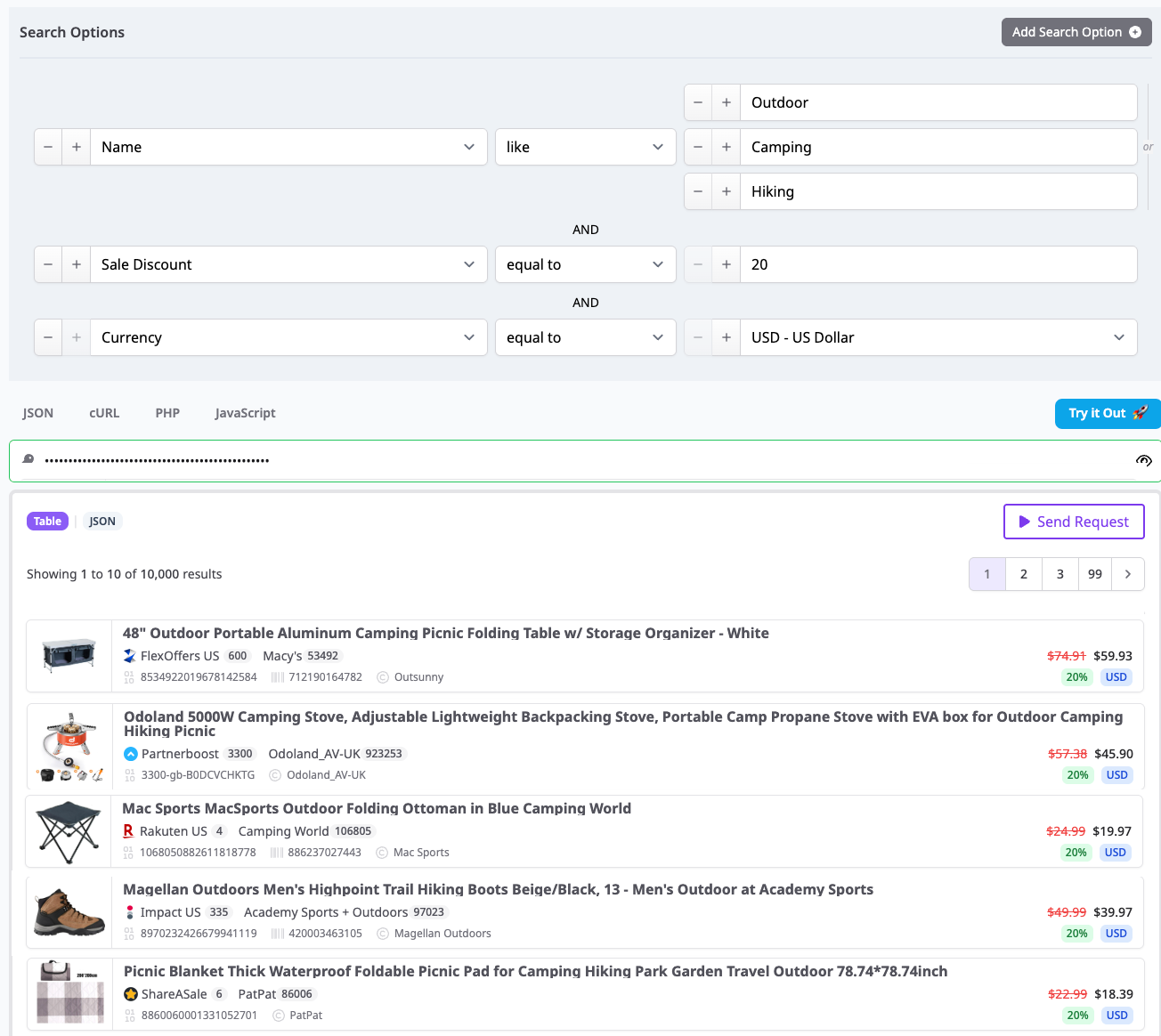Image resolution: width=1161 pixels, height=1036 pixels.
Task: Switch to the PHP code tab
Action: coord(167,413)
